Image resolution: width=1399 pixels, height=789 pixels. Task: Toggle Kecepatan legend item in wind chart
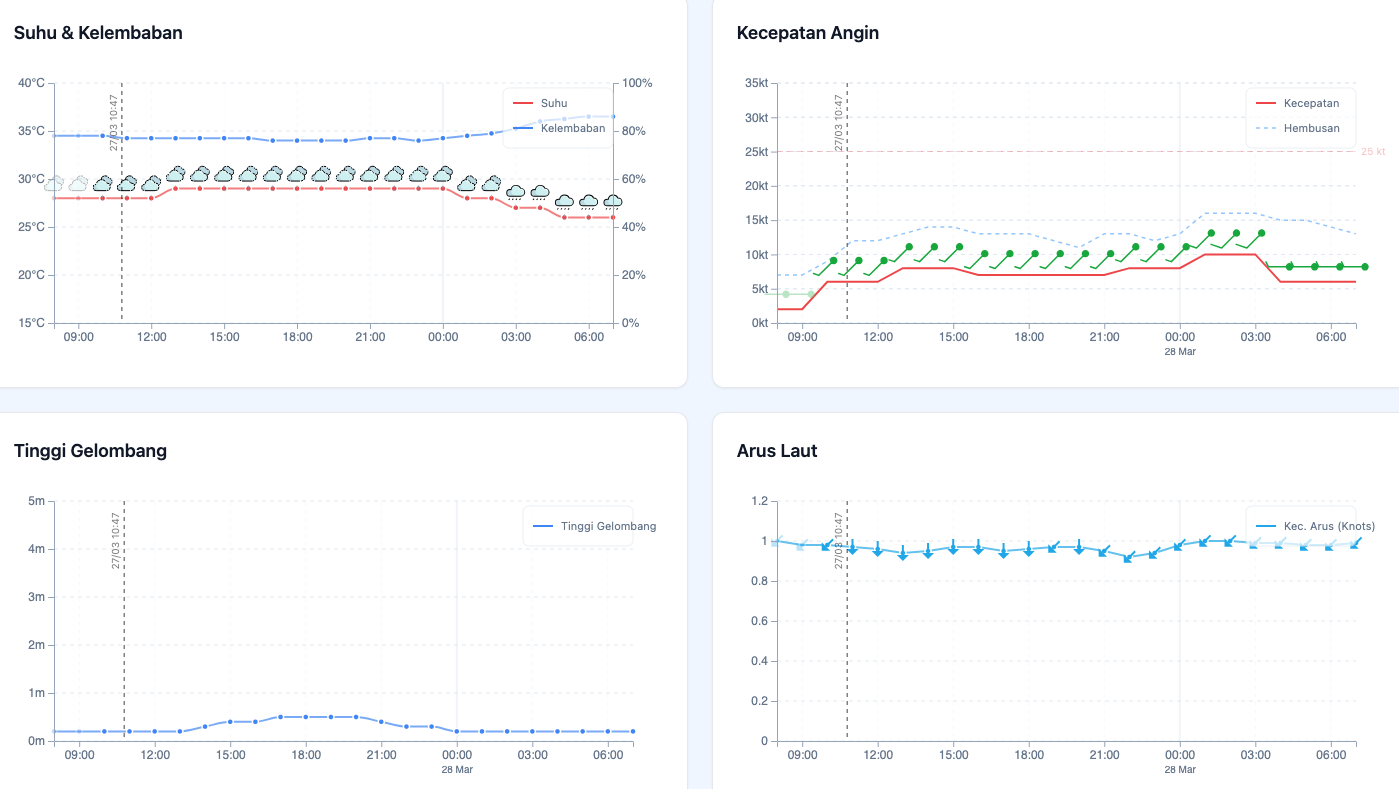coord(1310,103)
